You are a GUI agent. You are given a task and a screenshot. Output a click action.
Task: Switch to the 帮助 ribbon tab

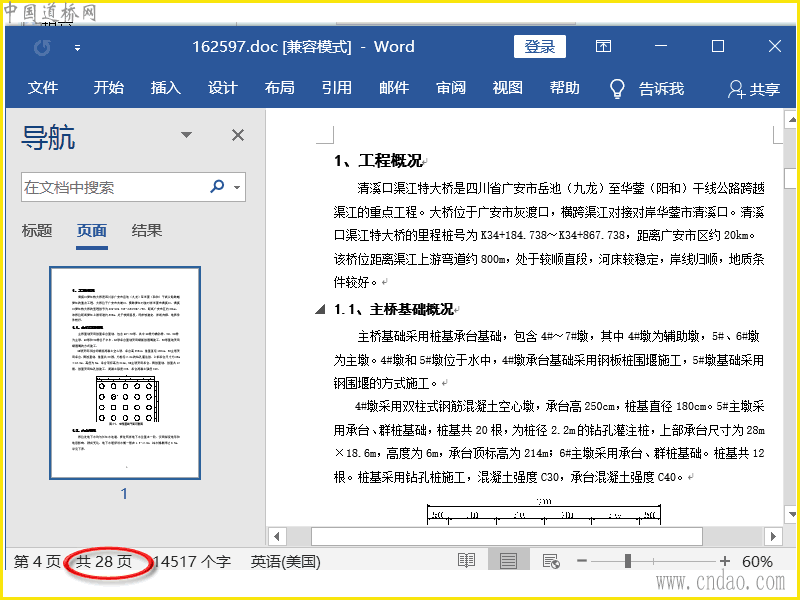(565, 88)
